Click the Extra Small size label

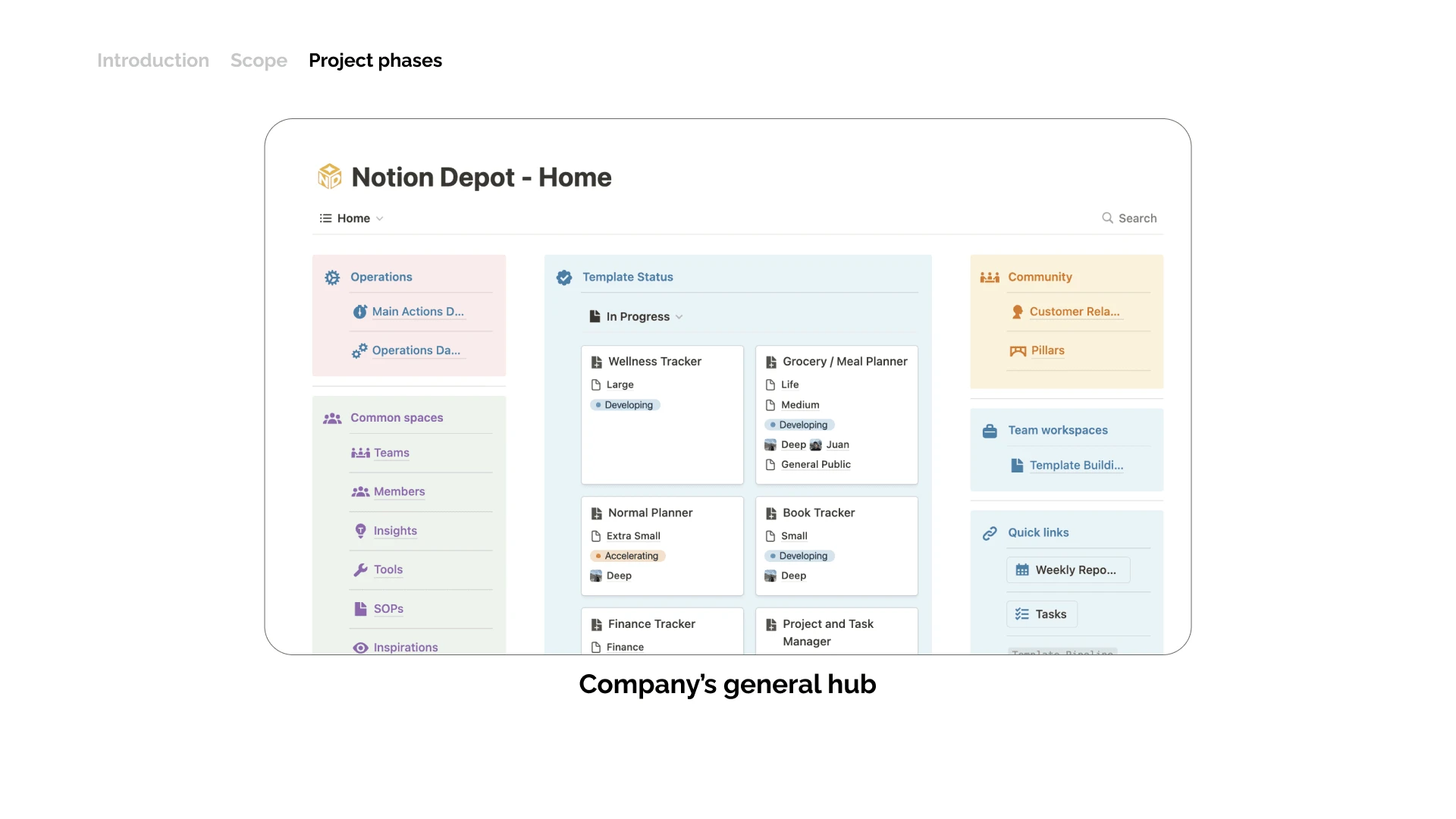click(x=633, y=536)
